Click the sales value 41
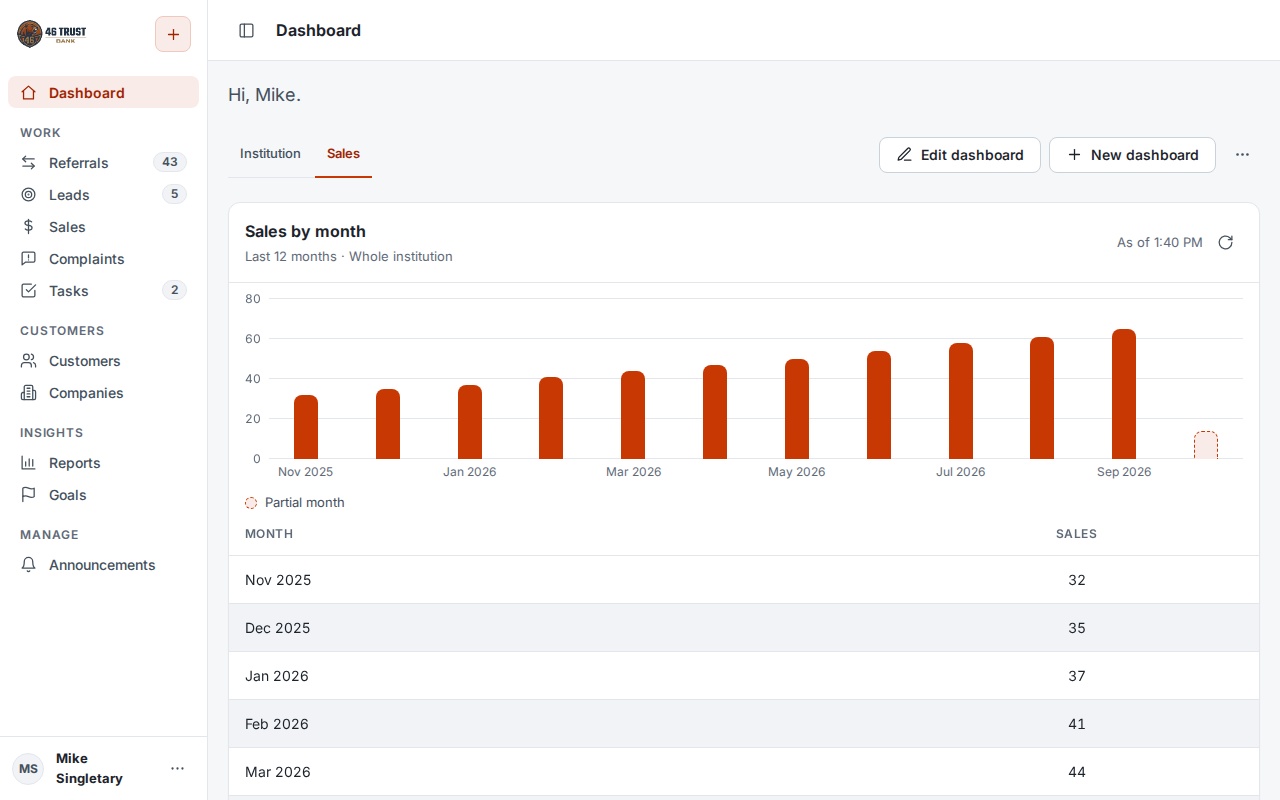This screenshot has width=1280, height=800. [x=1077, y=724]
